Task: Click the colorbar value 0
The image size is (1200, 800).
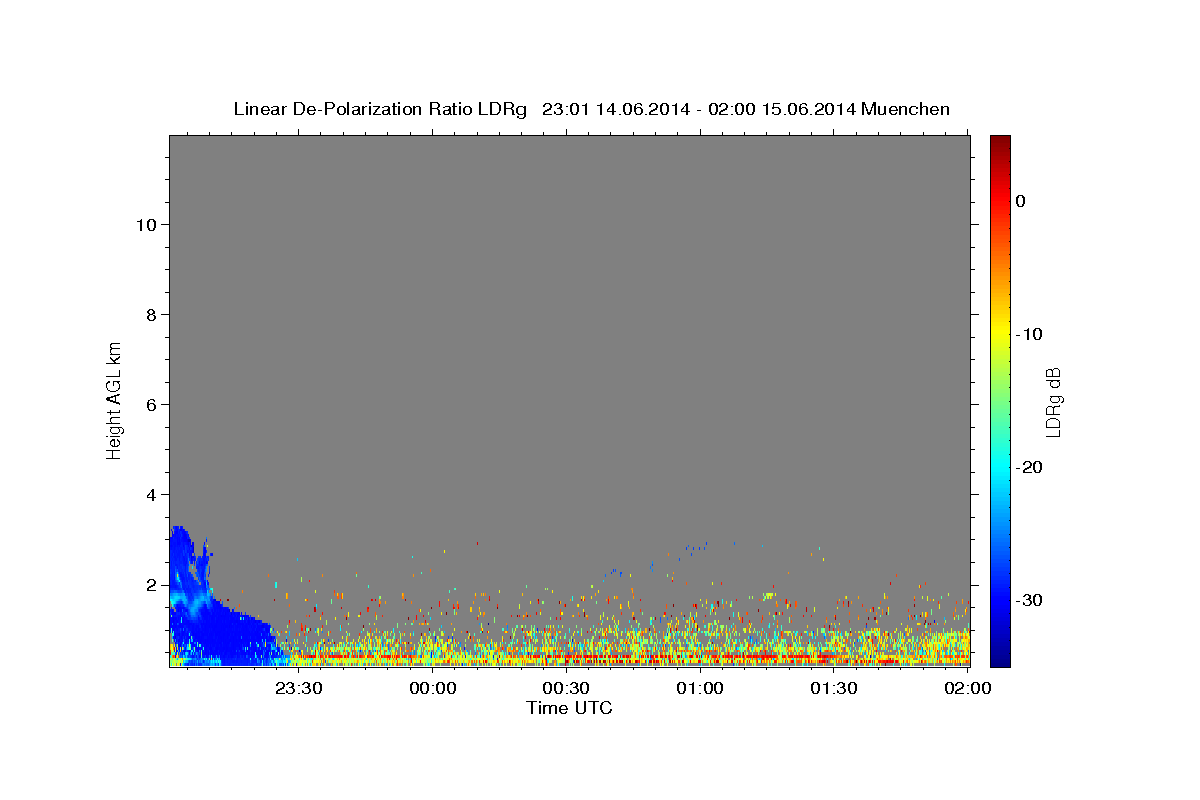Action: coord(1020,201)
